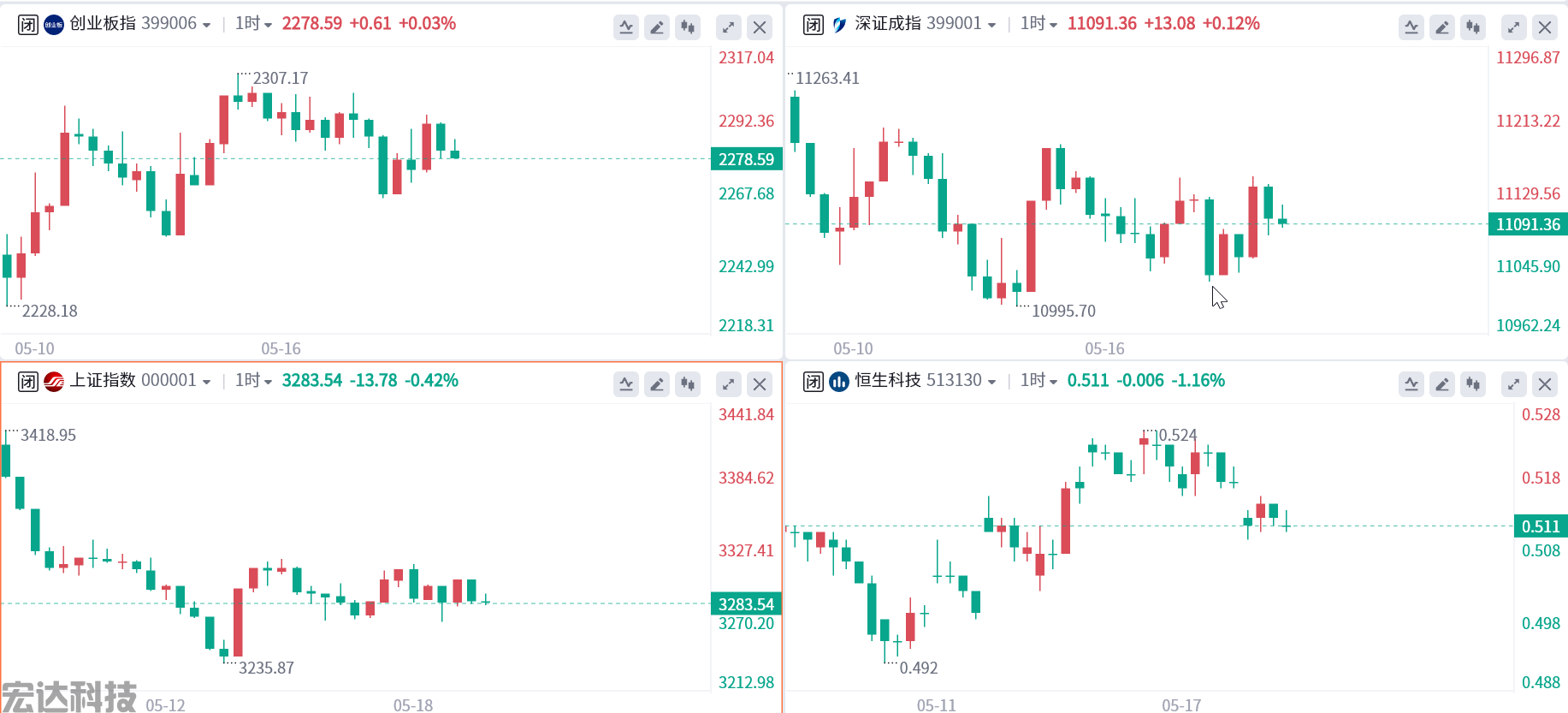The width and height of the screenshot is (1568, 713).
Task: Click the 闭 status badge beside 上证指数
Action: 28,381
